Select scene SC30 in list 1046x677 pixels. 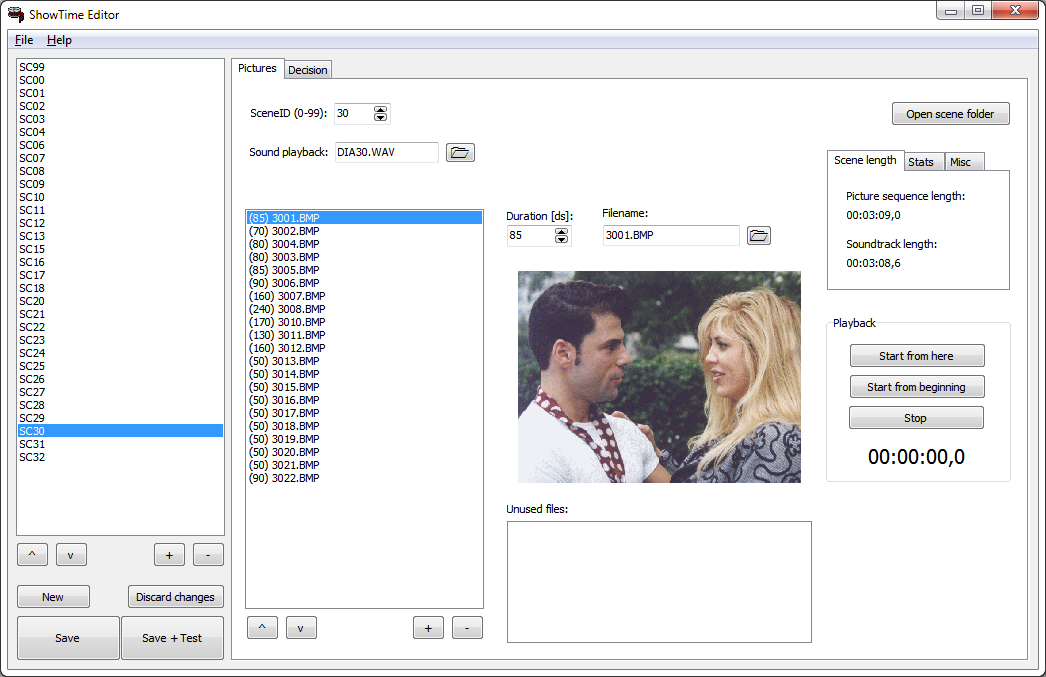(x=121, y=432)
